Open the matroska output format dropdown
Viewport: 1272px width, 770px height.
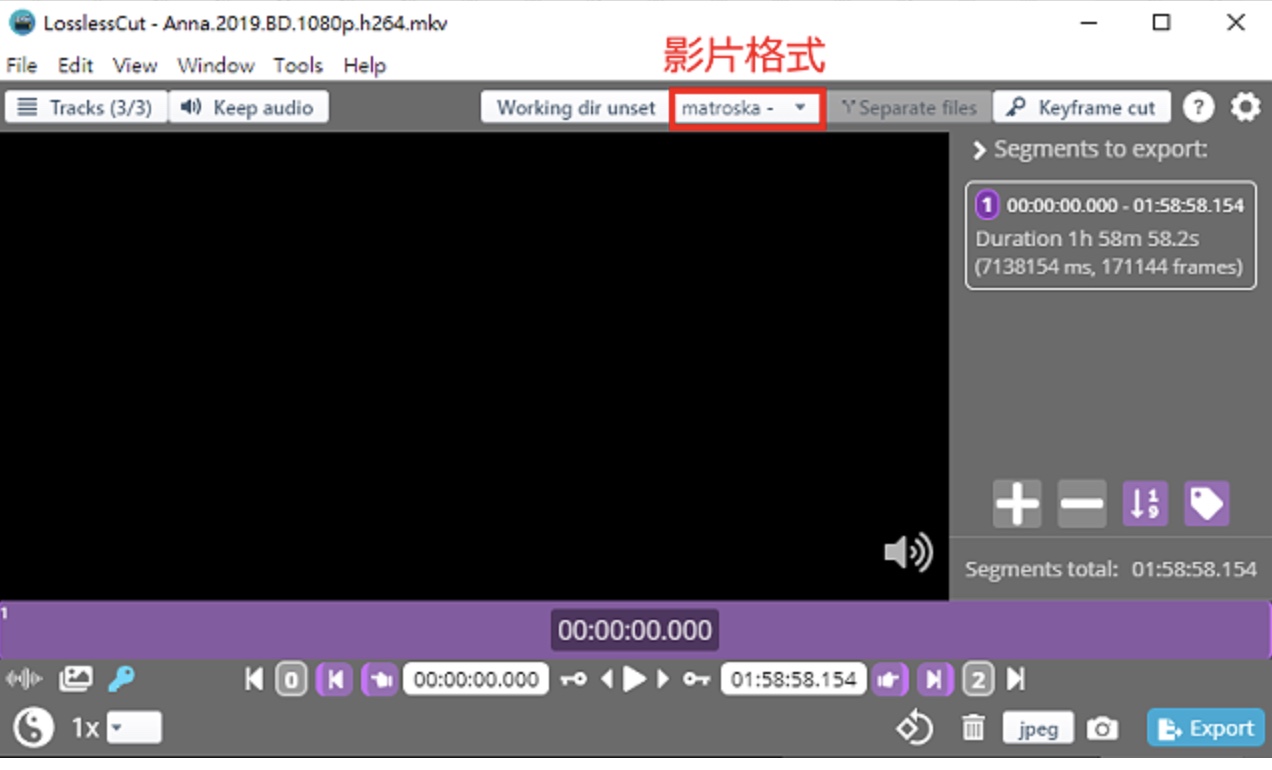point(747,108)
